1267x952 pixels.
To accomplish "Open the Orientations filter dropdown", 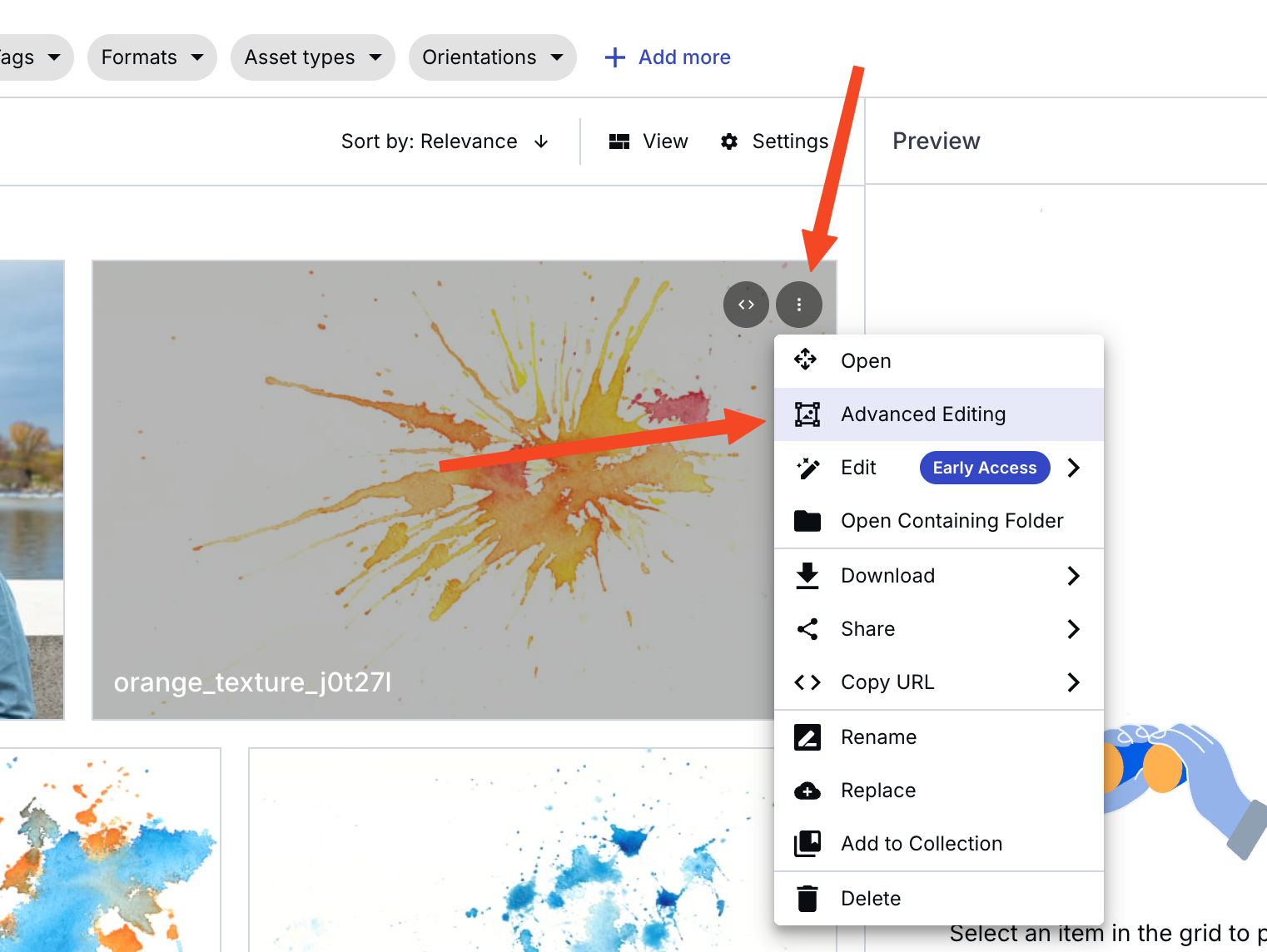I will 493,57.
